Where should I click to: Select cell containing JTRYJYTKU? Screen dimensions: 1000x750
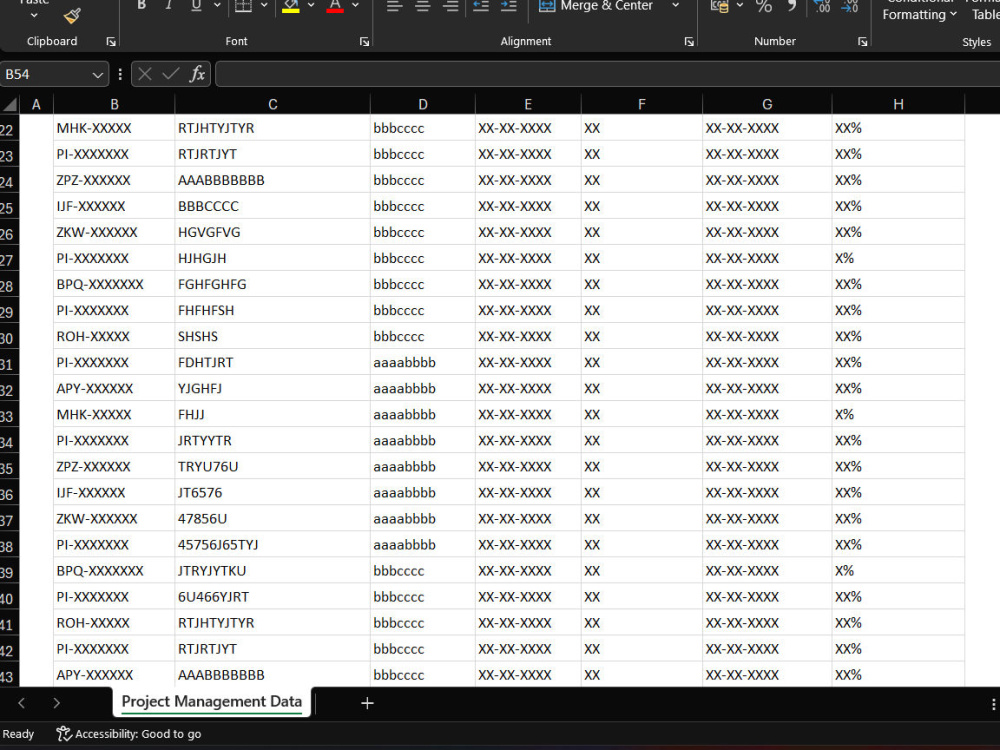(272, 570)
